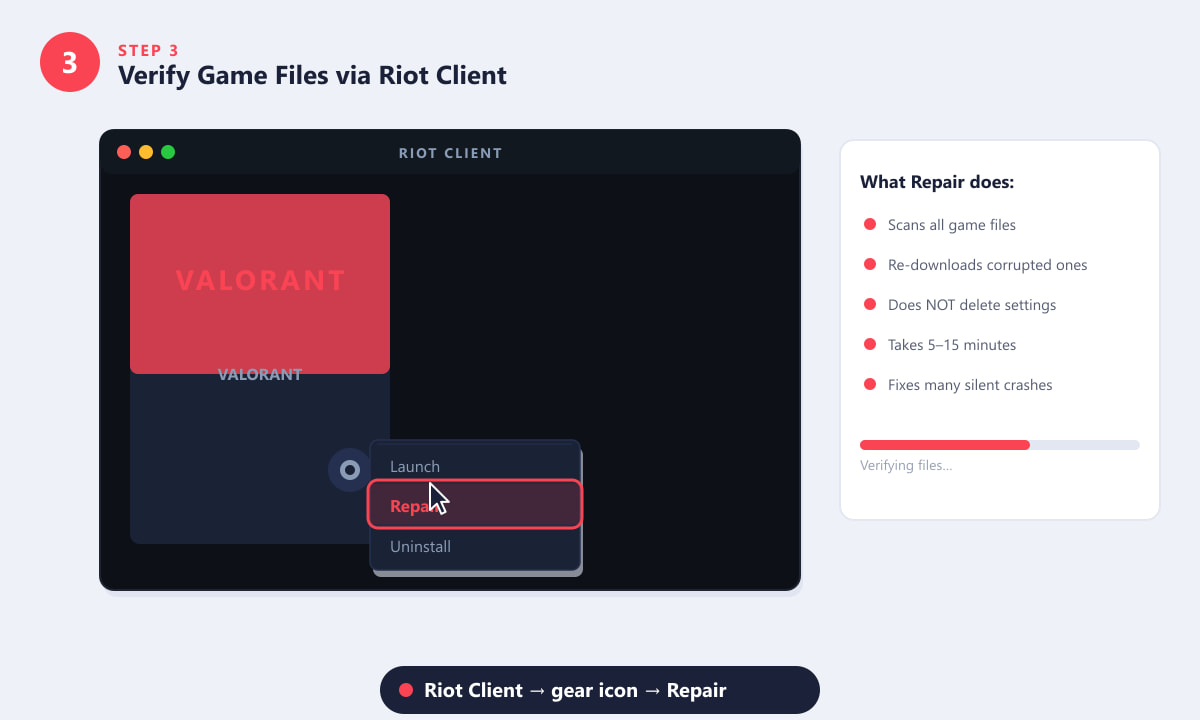Click the red close window button
Image resolution: width=1200 pixels, height=720 pixels.
[124, 152]
